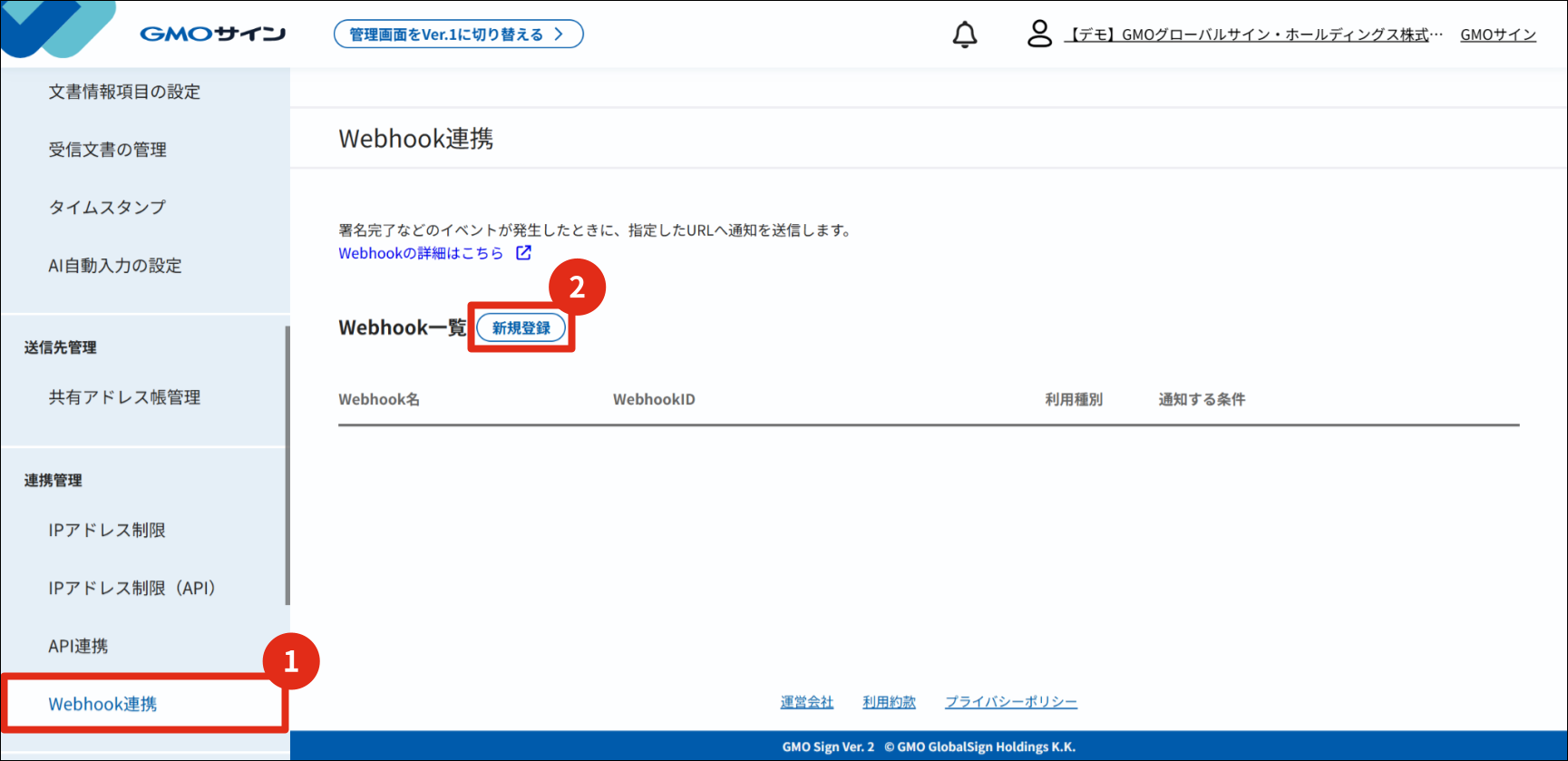This screenshot has height=761, width=1568.
Task: Click the 運営会社 footer link
Action: point(807,702)
